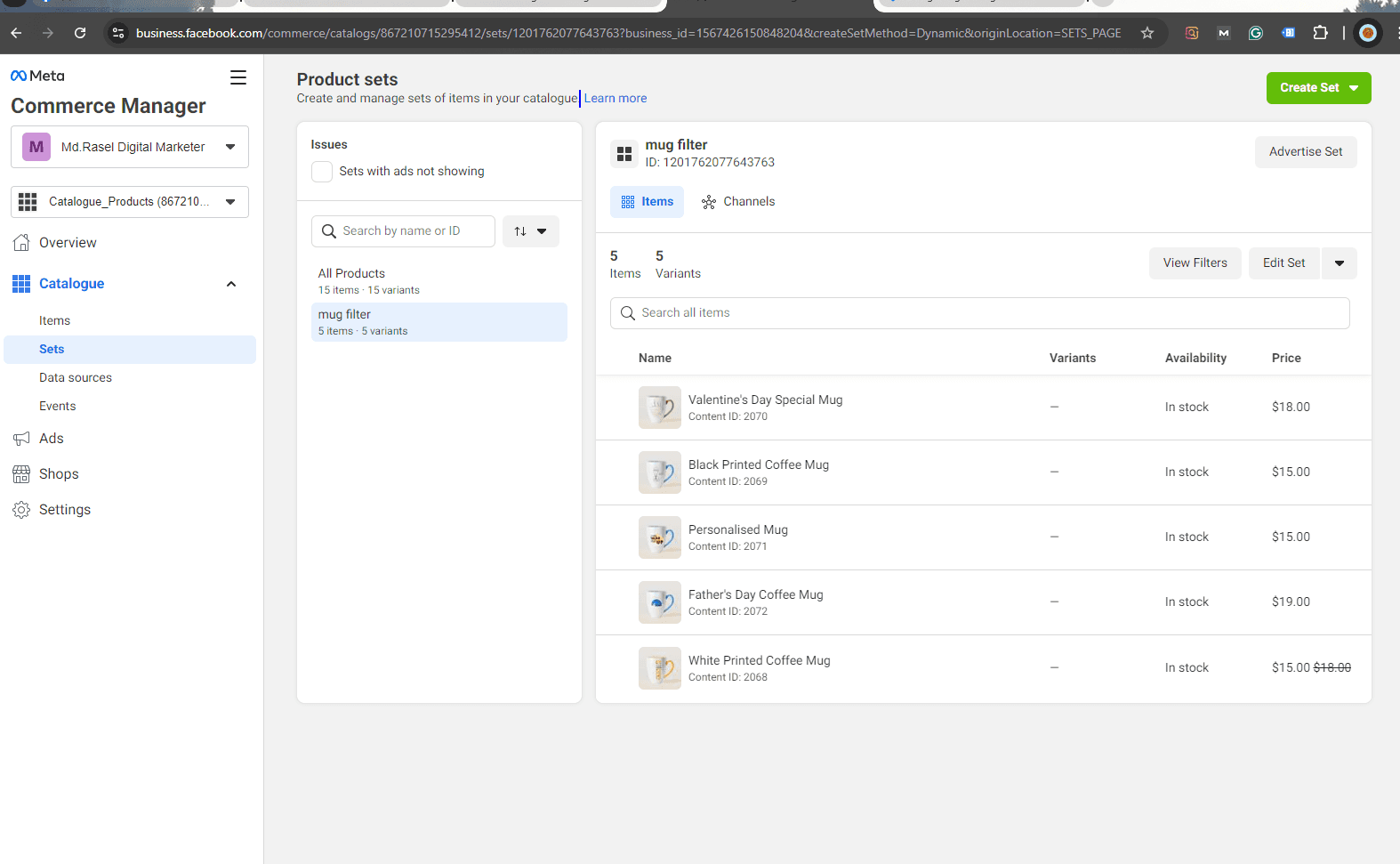Open Data sources in the sidebar

click(76, 377)
